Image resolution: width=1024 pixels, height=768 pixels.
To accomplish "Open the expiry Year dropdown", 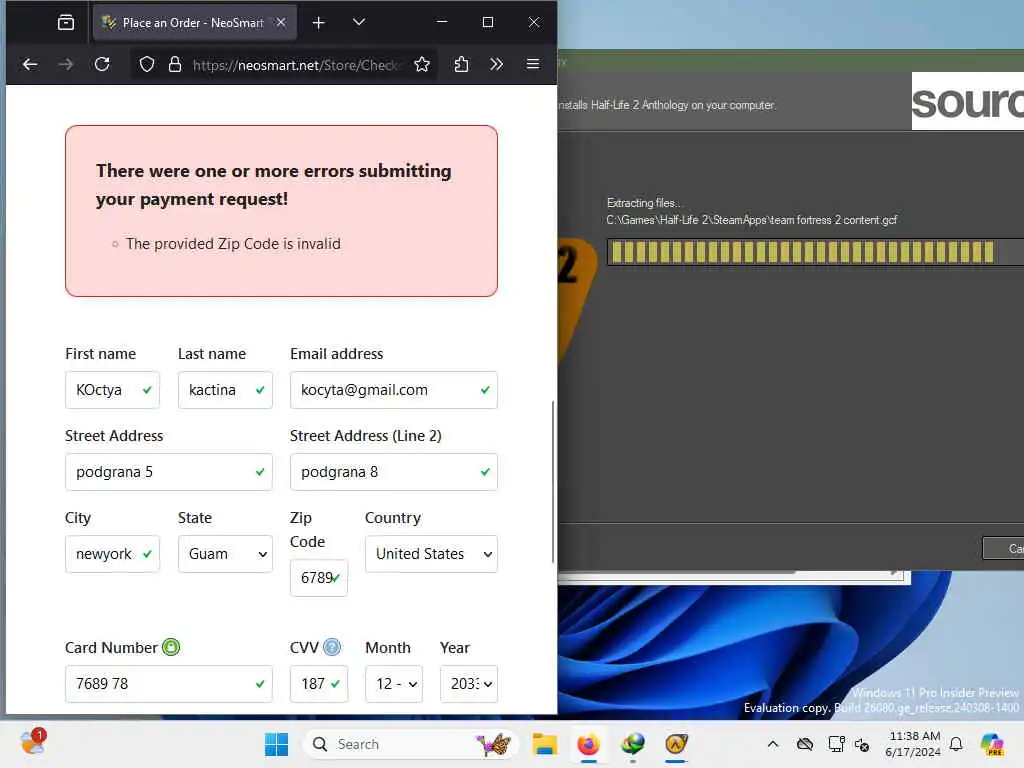I will point(469,684).
